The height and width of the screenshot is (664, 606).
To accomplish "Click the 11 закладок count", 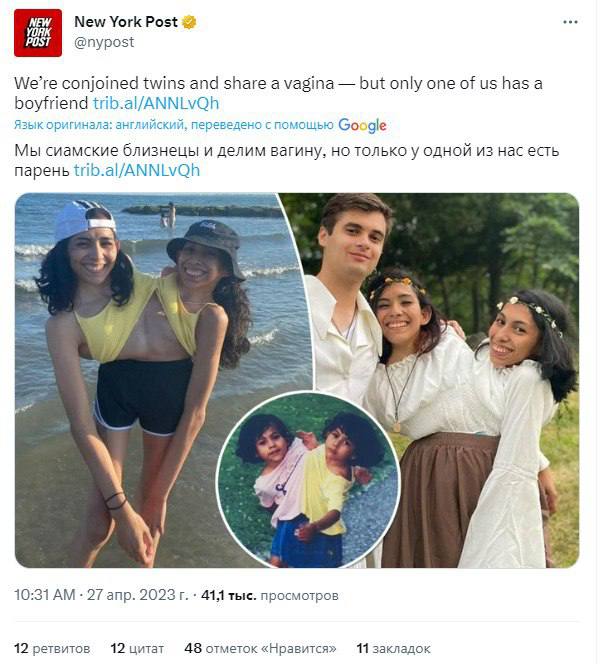I will point(393,648).
